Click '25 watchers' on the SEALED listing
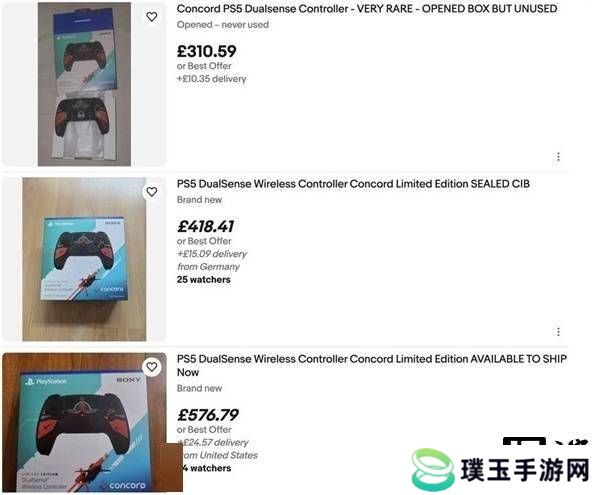 [x=204, y=280]
